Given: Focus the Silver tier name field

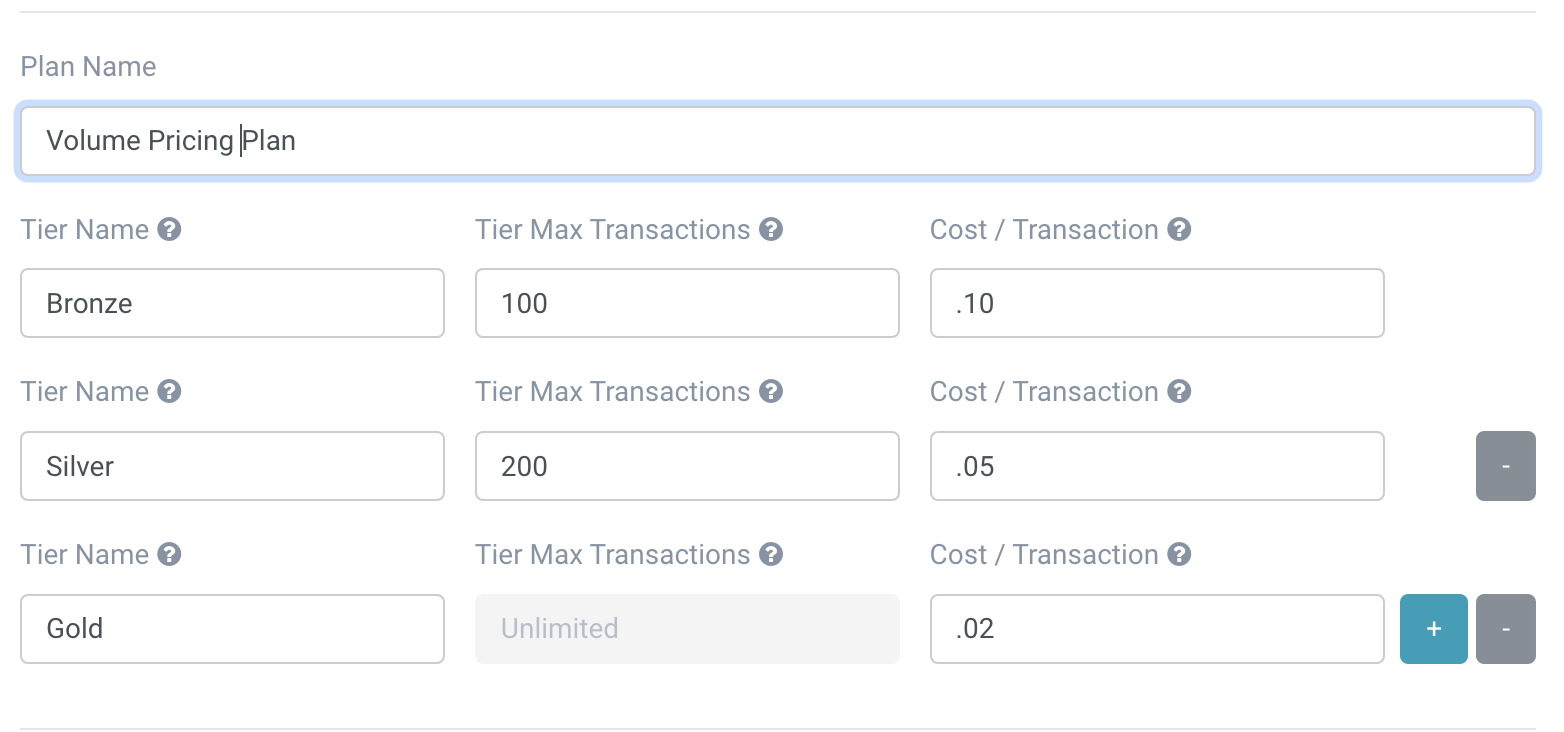Looking at the screenshot, I should coord(232,466).
